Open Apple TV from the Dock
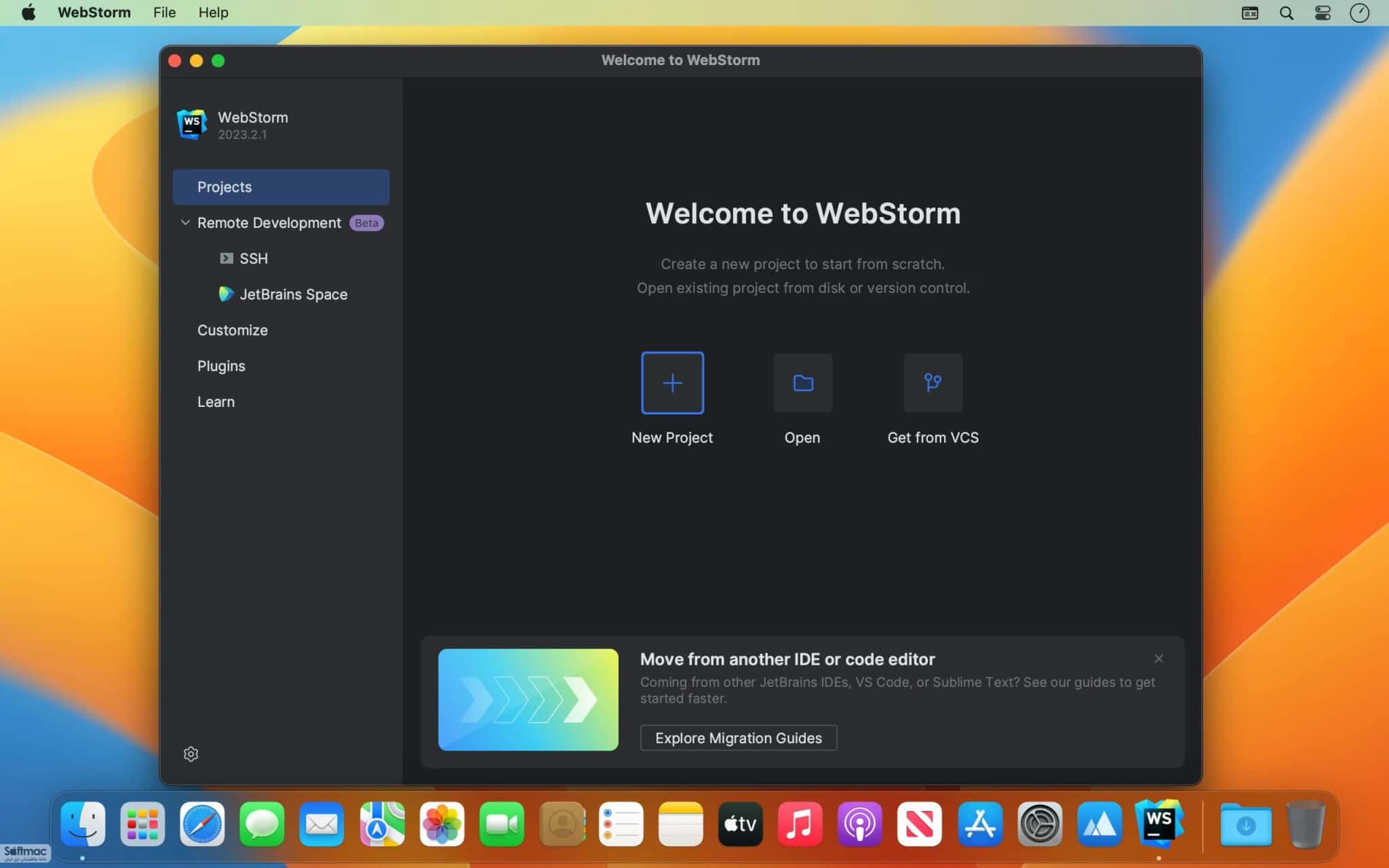The image size is (1389, 868). point(740,824)
